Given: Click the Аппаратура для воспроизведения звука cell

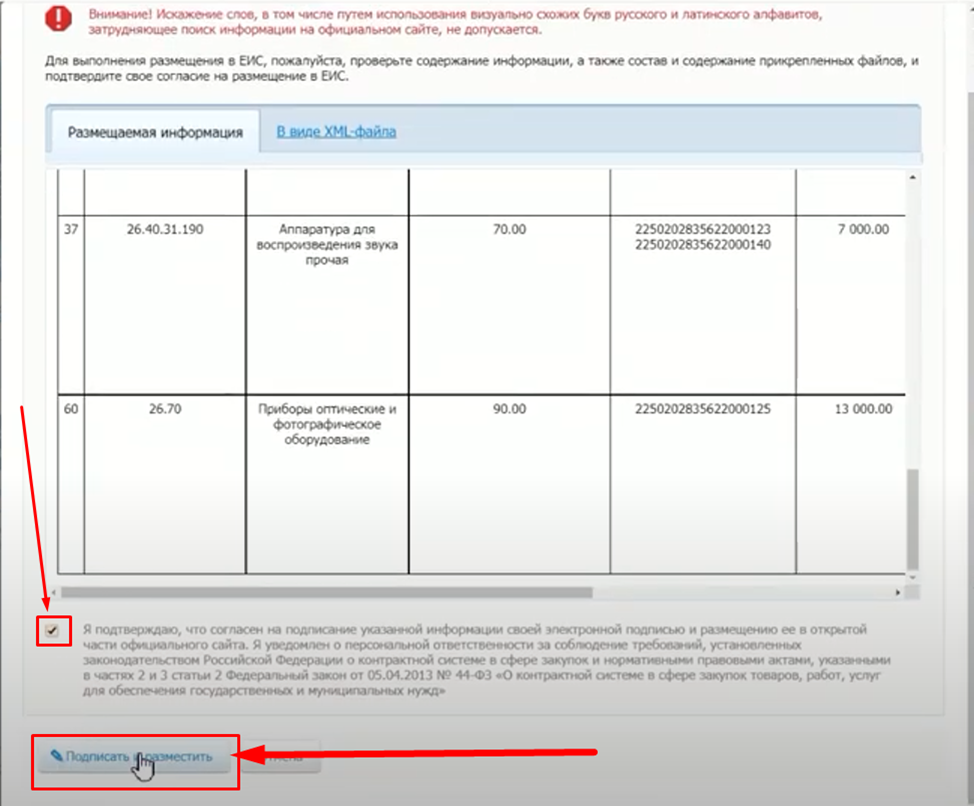Looking at the screenshot, I should tap(328, 245).
